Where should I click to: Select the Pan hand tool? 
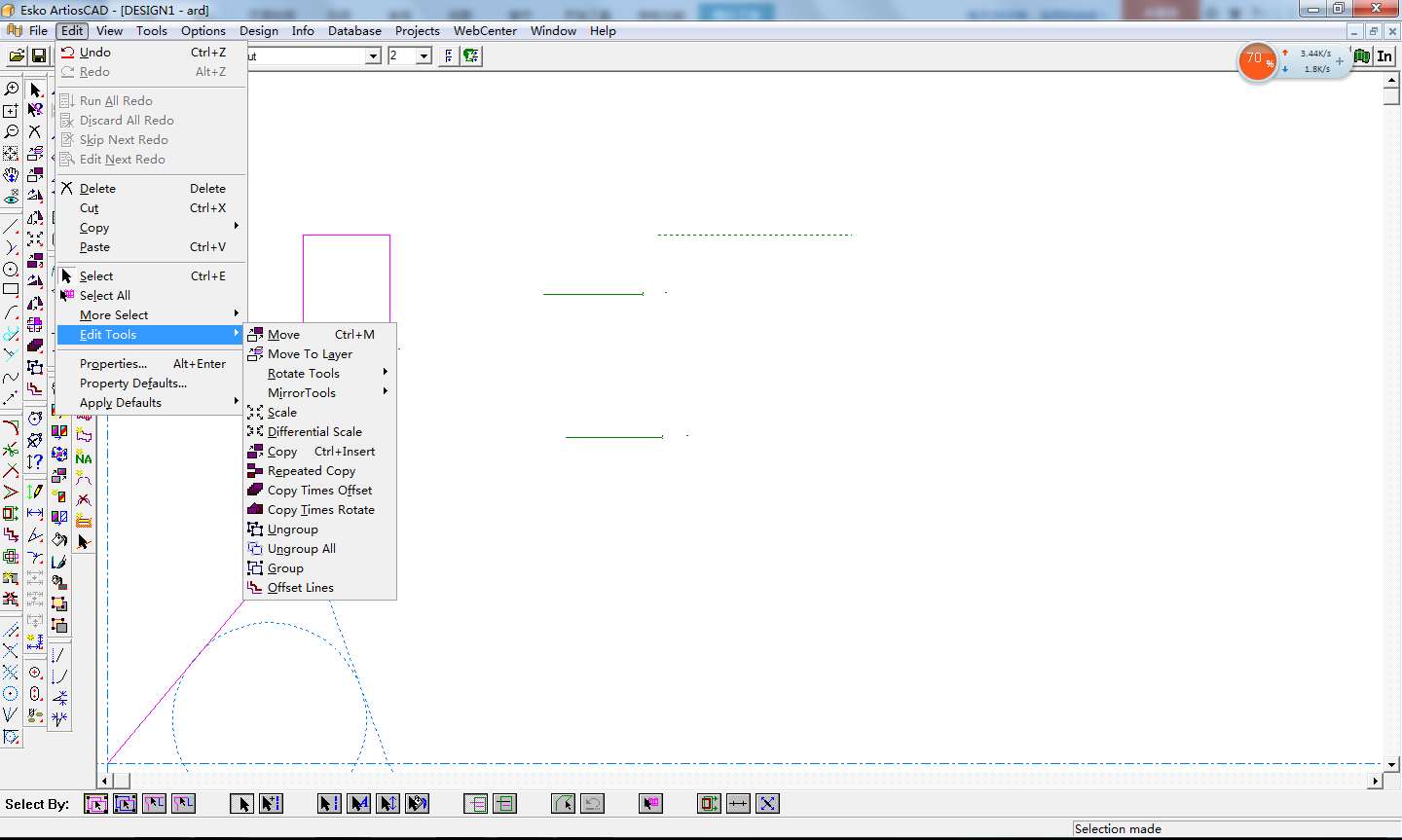coord(11,176)
